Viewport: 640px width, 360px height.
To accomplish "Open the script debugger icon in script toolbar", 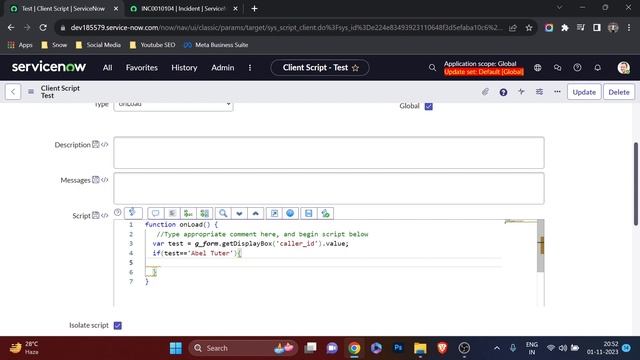I will click(325, 213).
